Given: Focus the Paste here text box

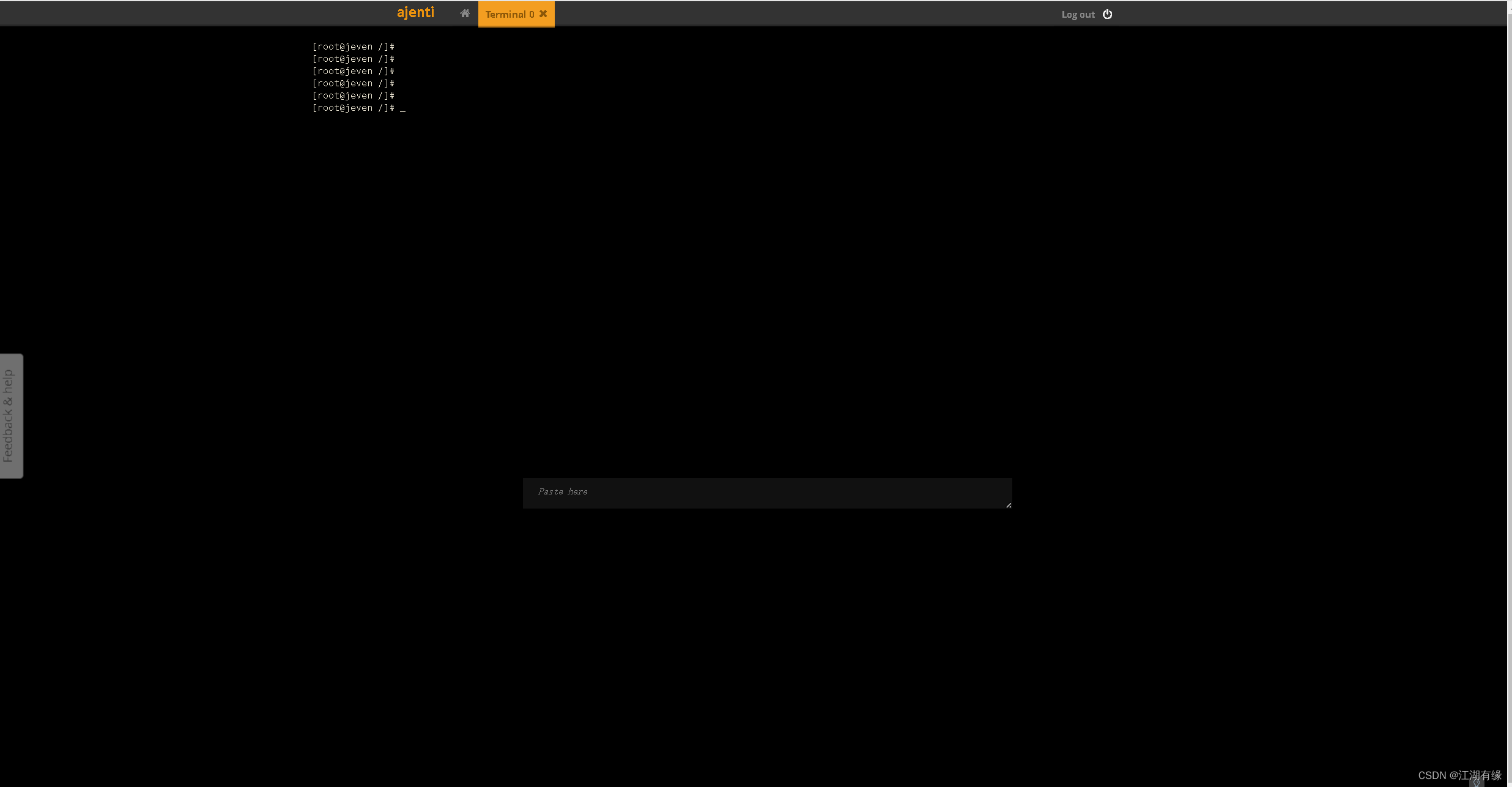Looking at the screenshot, I should click(x=767, y=493).
